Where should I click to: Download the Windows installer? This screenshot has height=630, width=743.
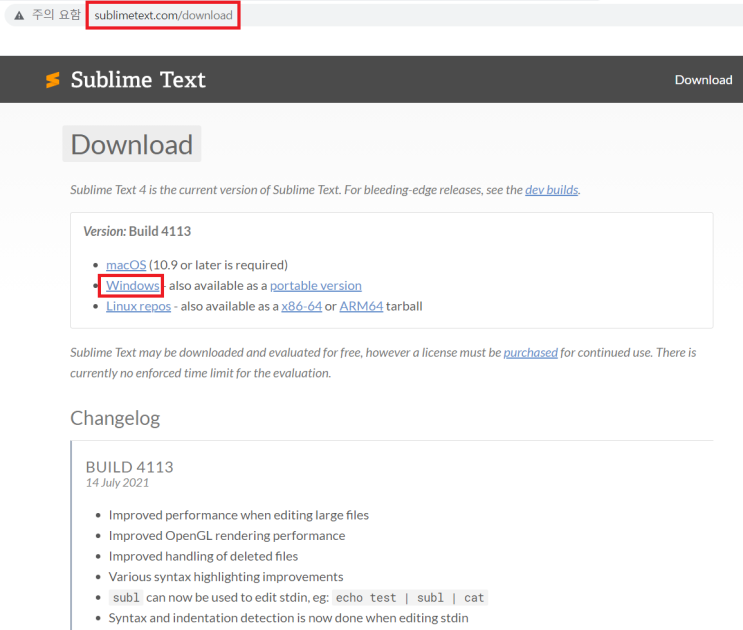[132, 285]
